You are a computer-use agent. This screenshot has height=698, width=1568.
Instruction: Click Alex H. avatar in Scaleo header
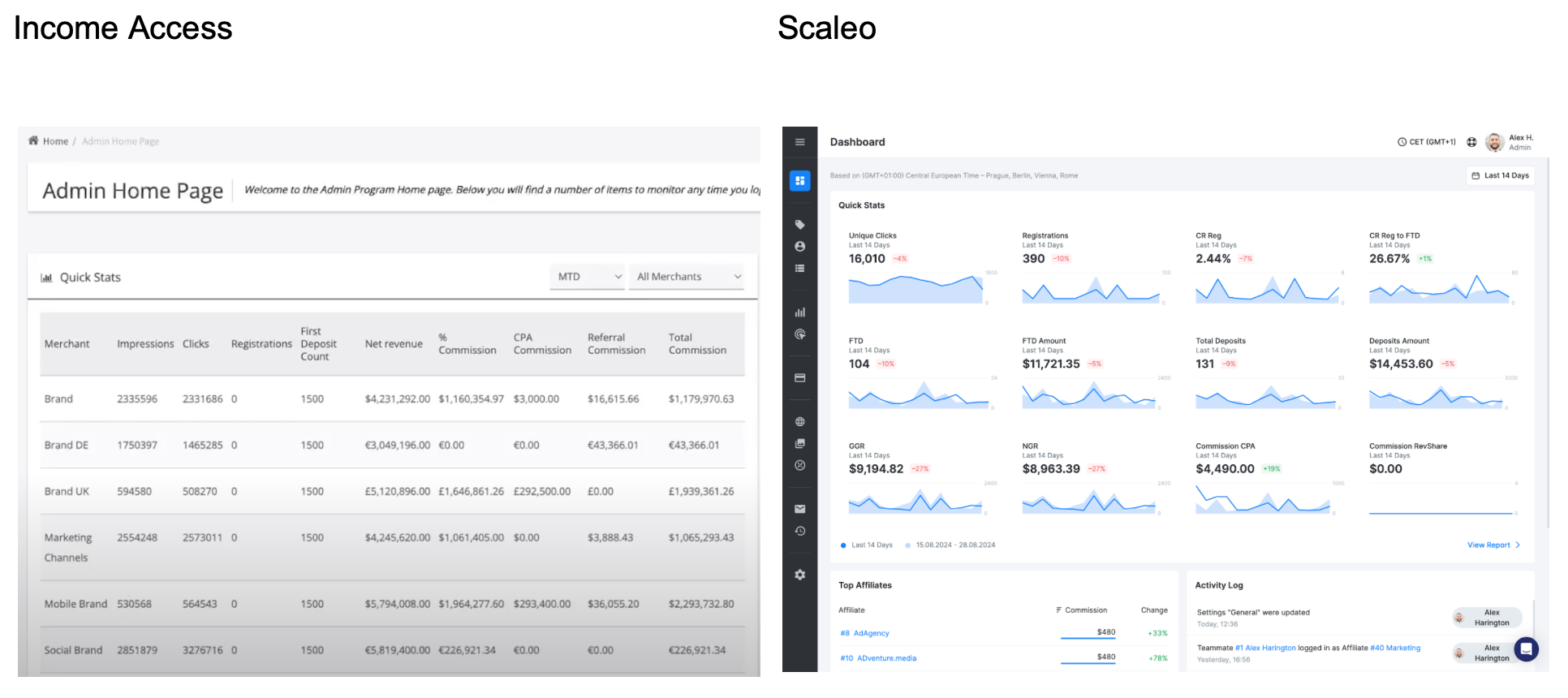coord(1494,142)
